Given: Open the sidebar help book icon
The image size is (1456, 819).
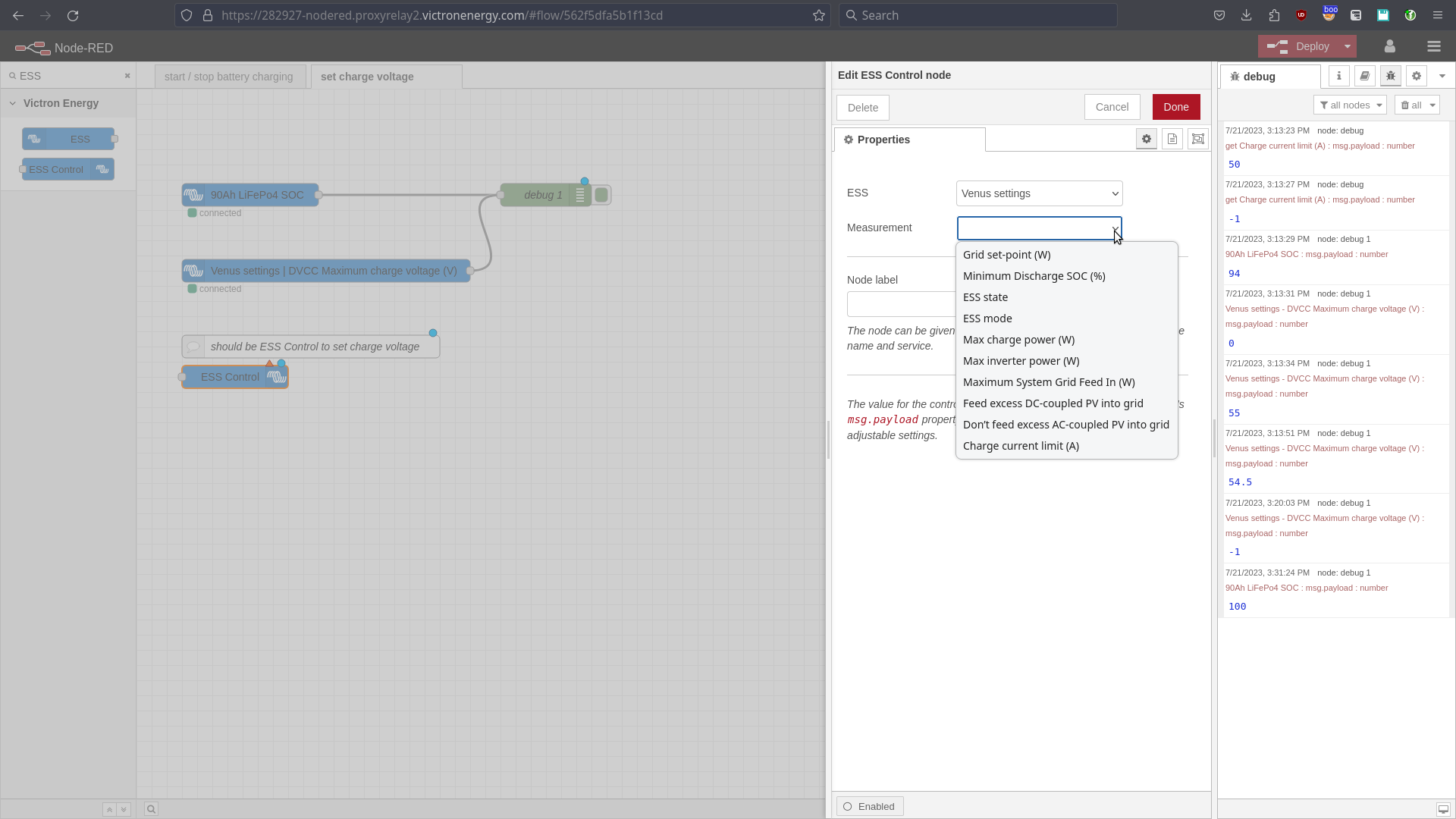Looking at the screenshot, I should [1364, 76].
